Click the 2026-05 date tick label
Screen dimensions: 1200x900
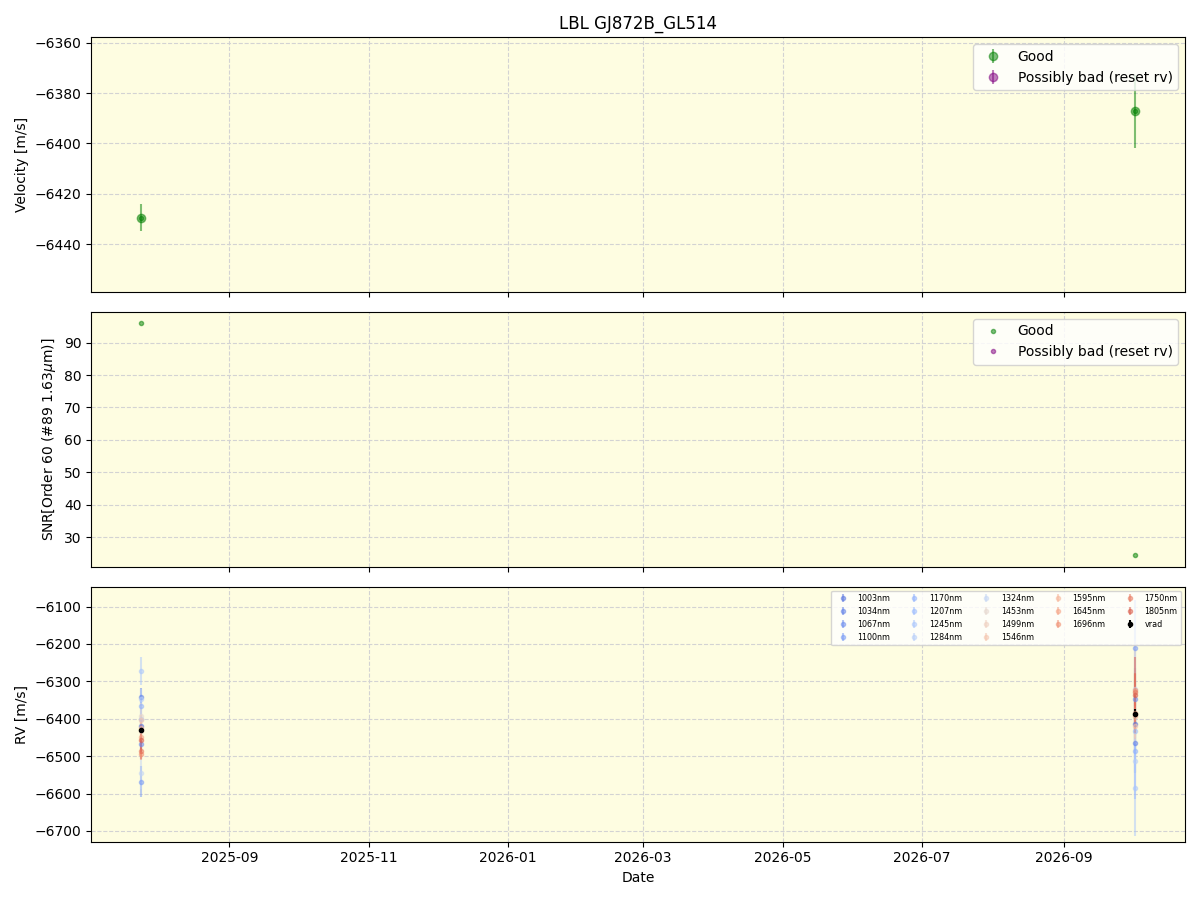pos(783,857)
